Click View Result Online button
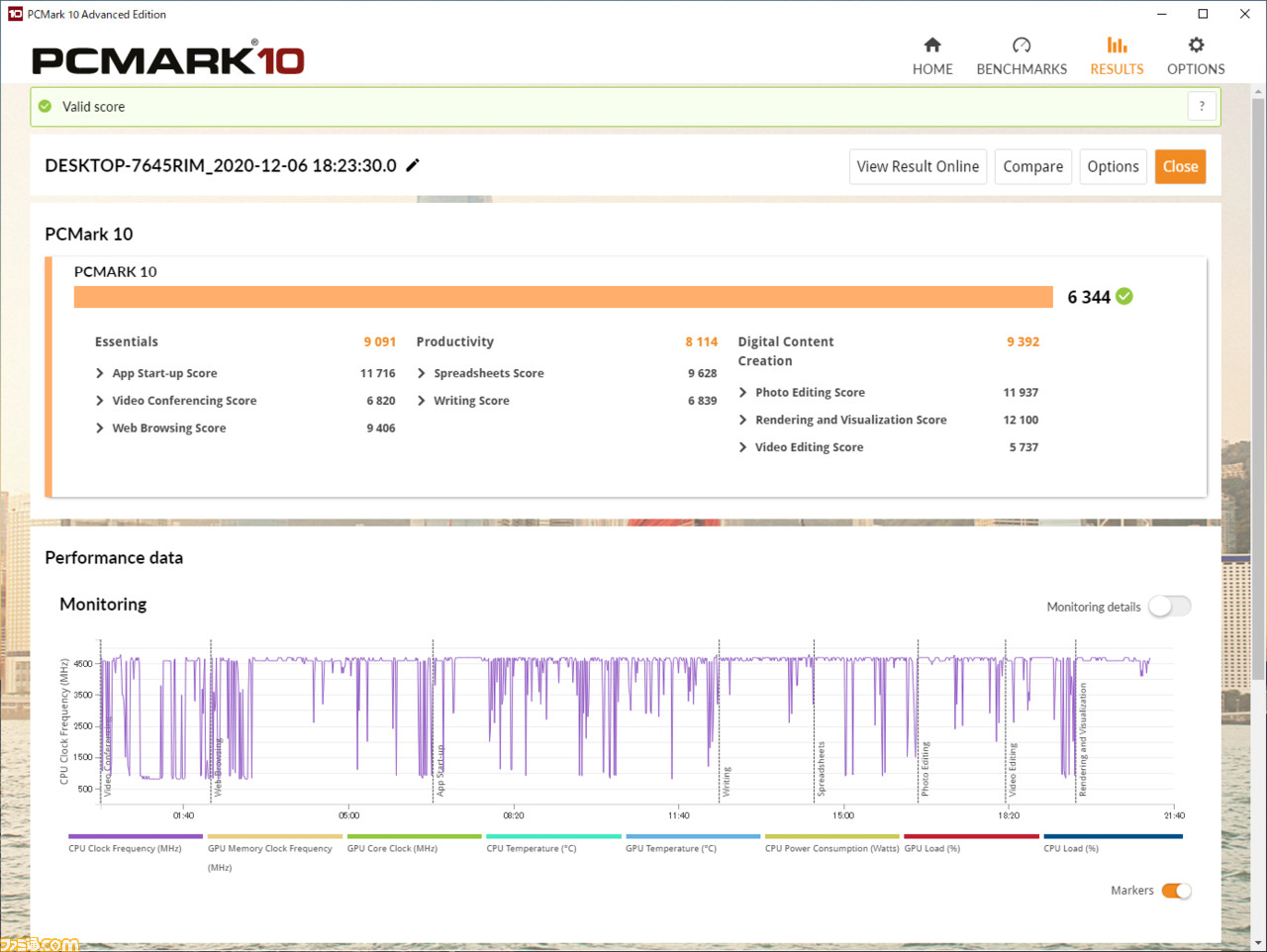This screenshot has height=952, width=1267. coord(918,166)
